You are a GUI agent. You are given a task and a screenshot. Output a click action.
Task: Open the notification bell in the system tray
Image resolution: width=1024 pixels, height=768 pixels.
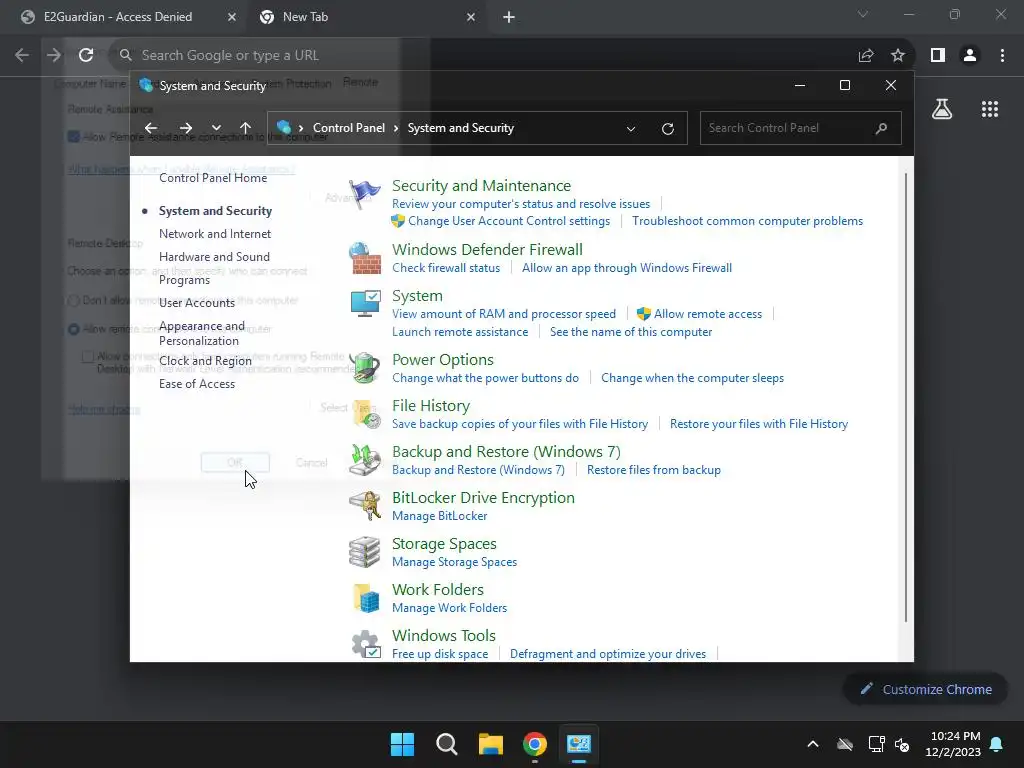tap(997, 744)
